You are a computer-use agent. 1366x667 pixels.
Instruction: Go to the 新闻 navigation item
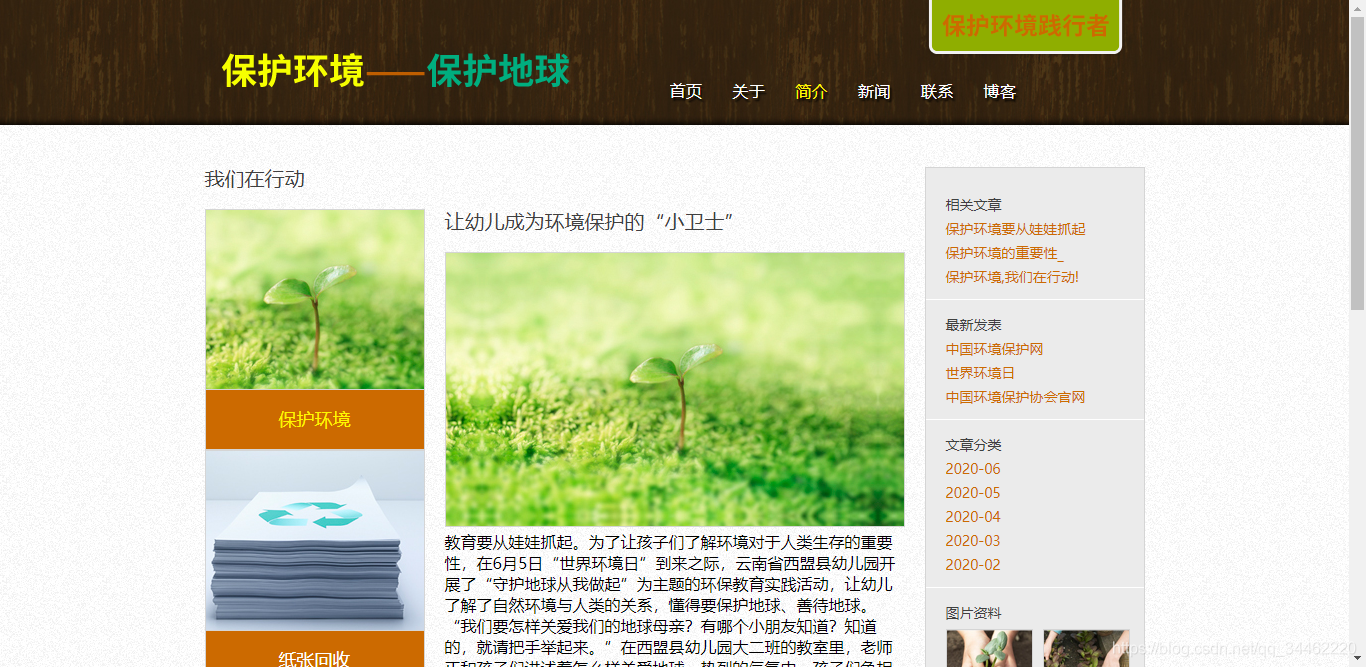click(874, 92)
